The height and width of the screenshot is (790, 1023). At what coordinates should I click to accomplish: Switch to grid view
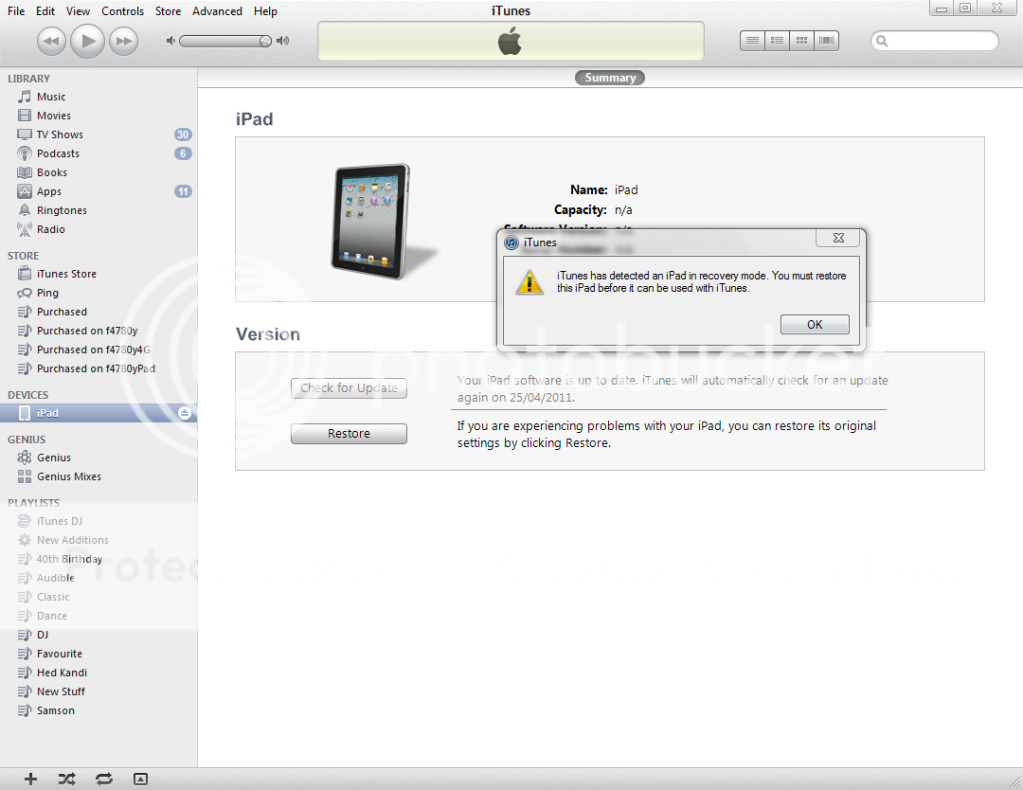pyautogui.click(x=801, y=41)
